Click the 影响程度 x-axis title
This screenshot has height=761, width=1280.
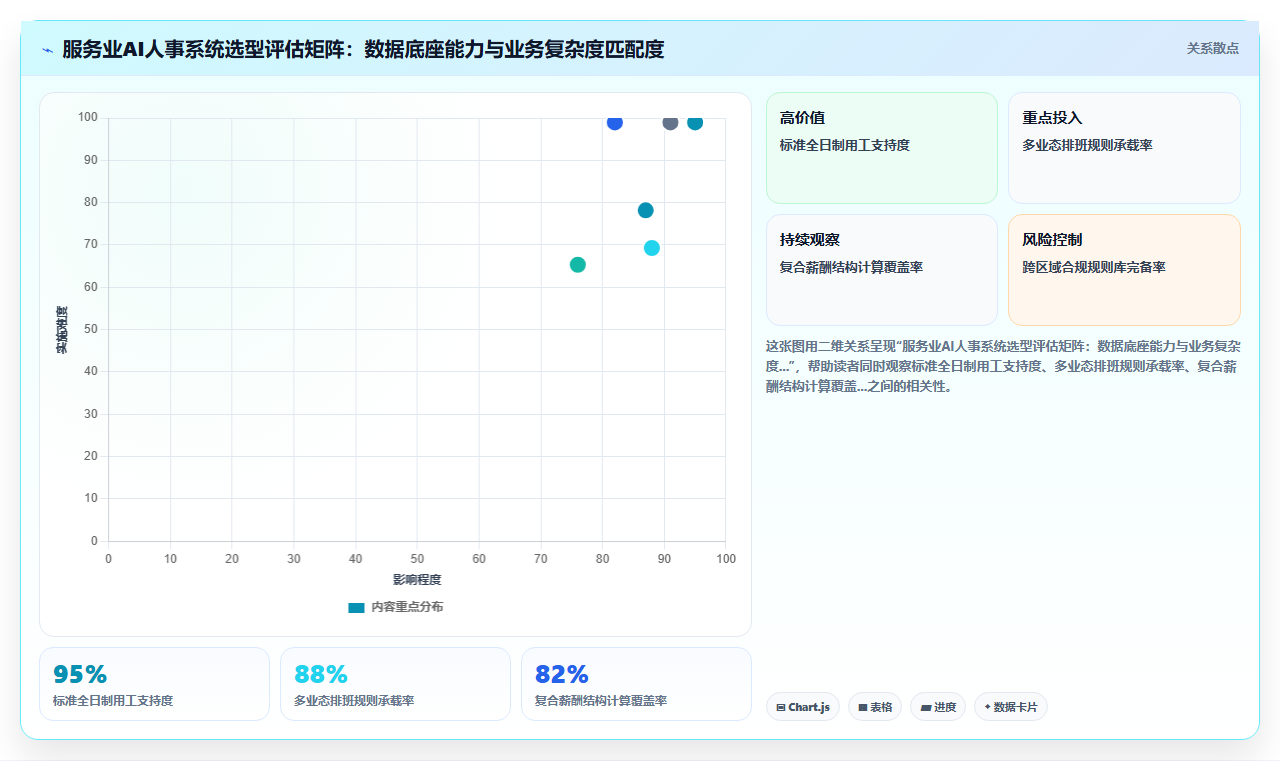pos(417,580)
